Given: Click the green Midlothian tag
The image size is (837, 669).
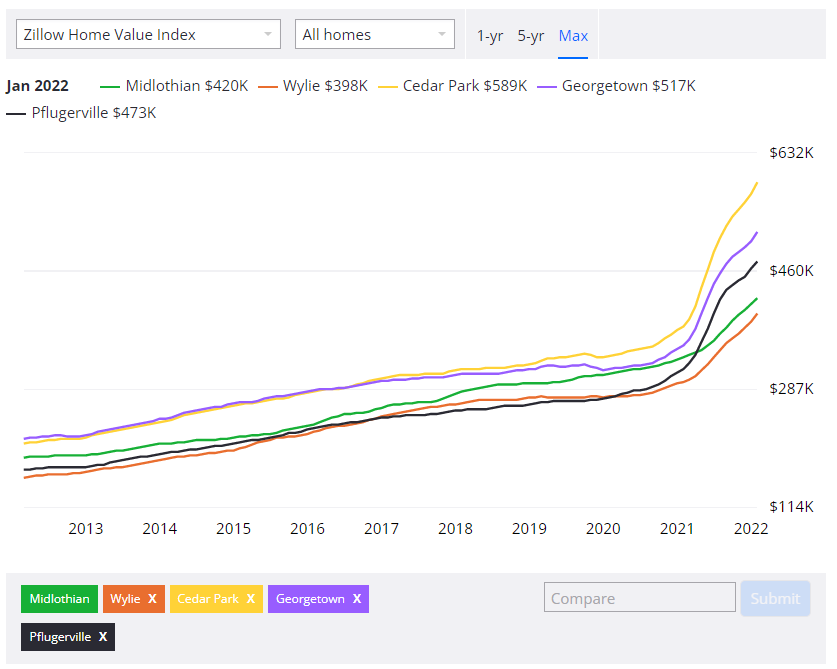Looking at the screenshot, I should 59,599.
